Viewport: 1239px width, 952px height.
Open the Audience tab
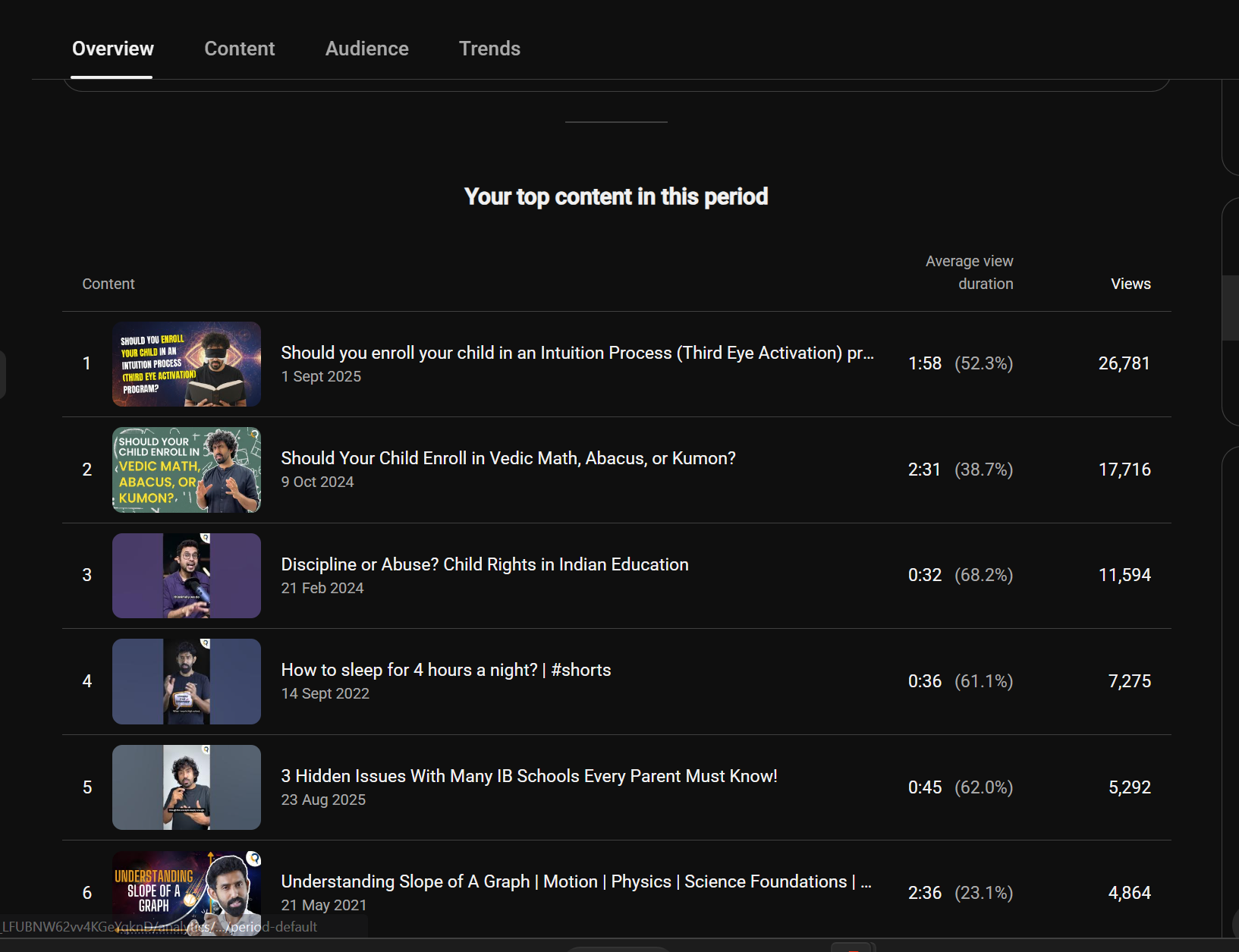(x=367, y=49)
